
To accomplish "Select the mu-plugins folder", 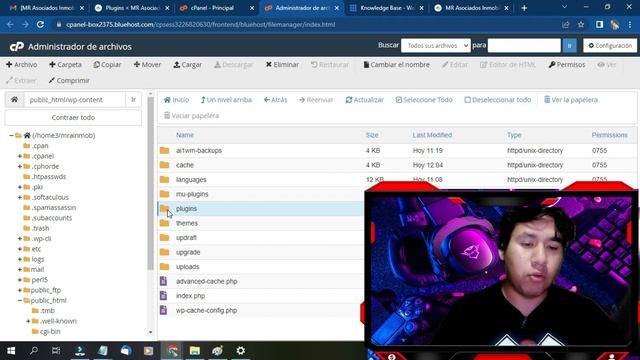I will tap(192, 194).
